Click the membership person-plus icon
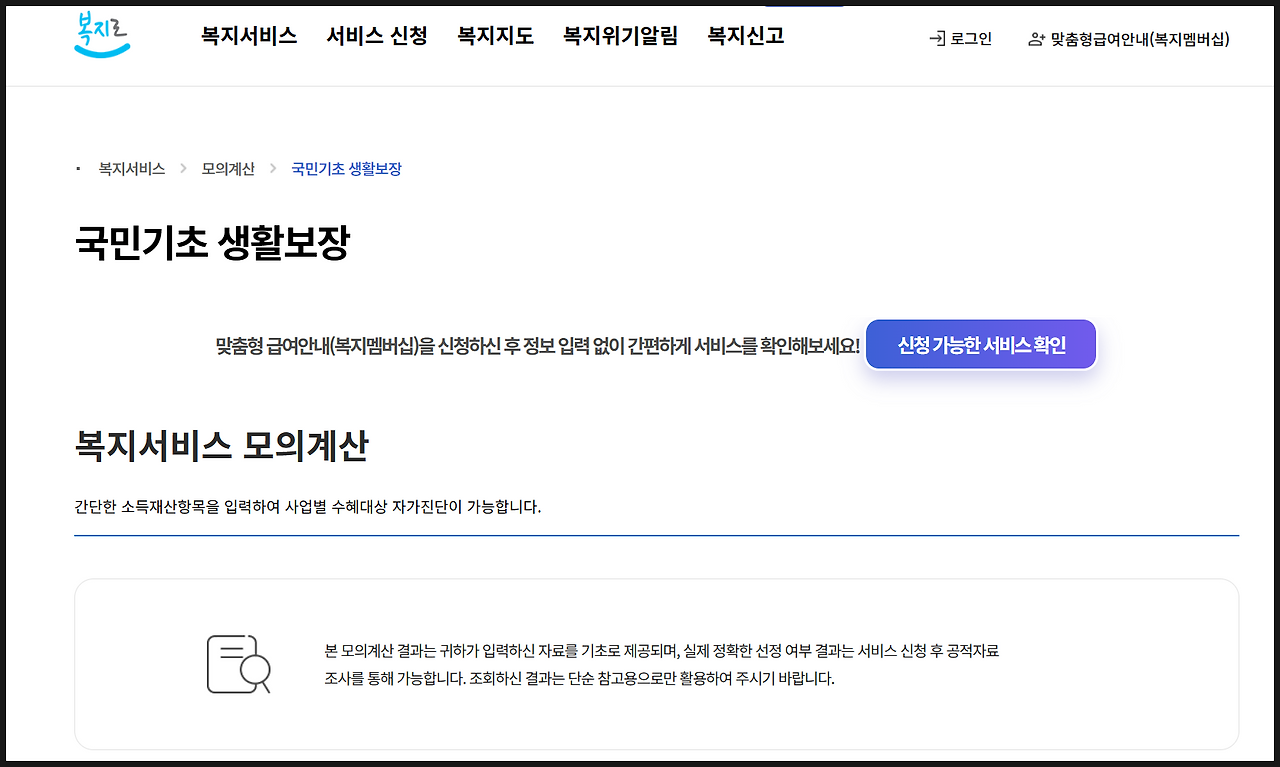The image size is (1280, 767). pos(1036,39)
